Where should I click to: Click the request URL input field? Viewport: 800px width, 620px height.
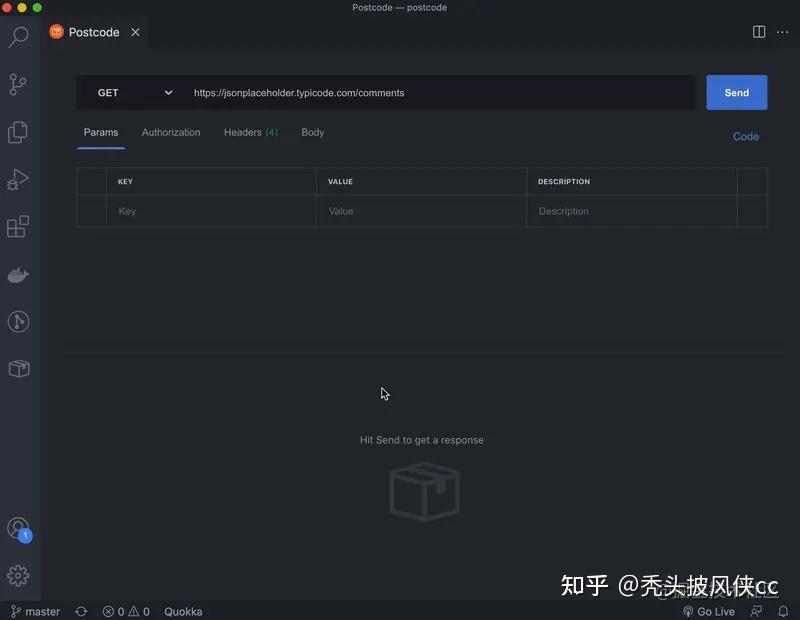tap(439, 93)
